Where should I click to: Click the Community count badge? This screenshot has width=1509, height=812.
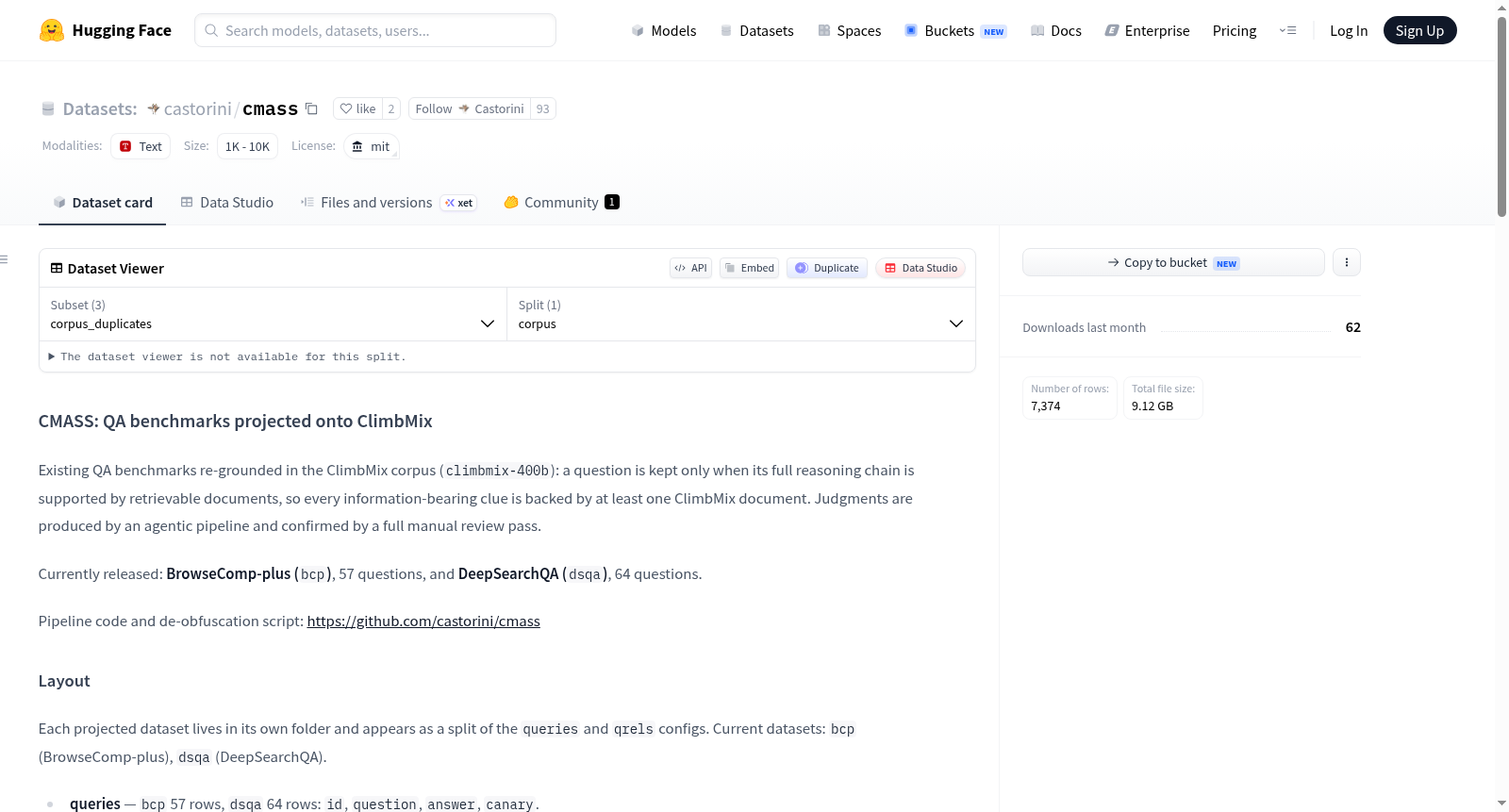[612, 202]
